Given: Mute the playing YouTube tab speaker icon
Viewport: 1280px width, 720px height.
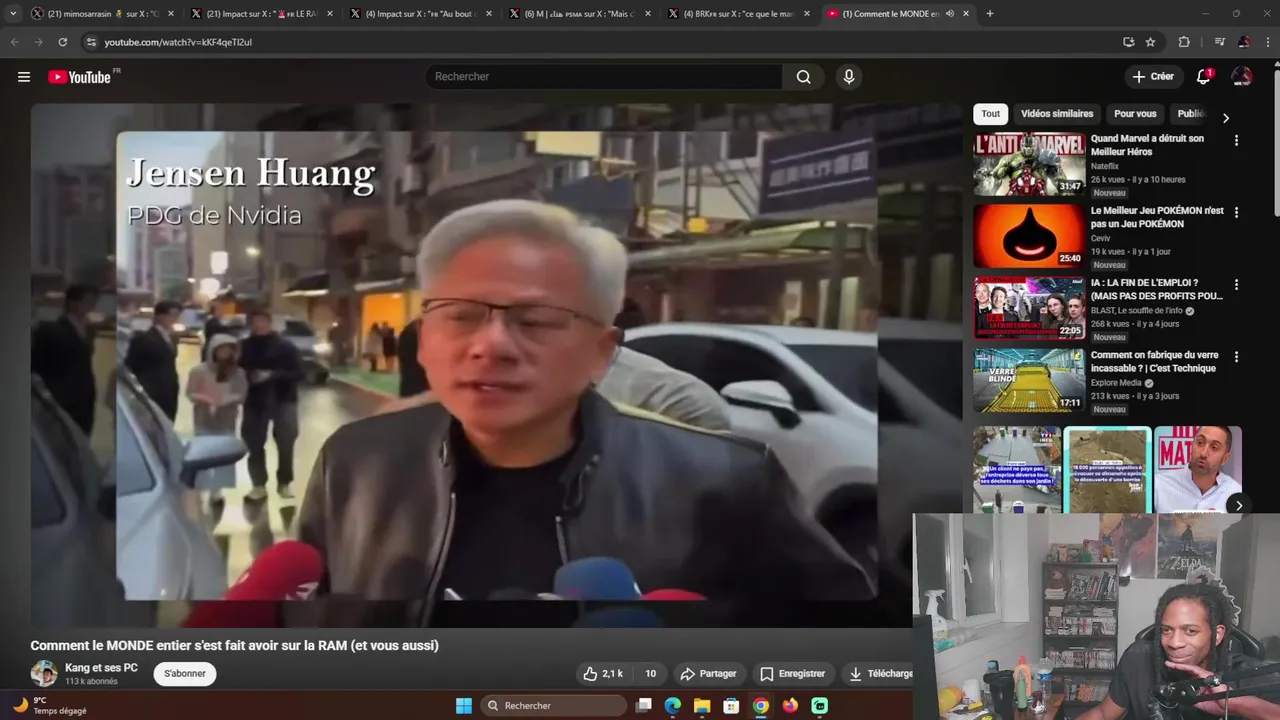Looking at the screenshot, I should coord(949,14).
